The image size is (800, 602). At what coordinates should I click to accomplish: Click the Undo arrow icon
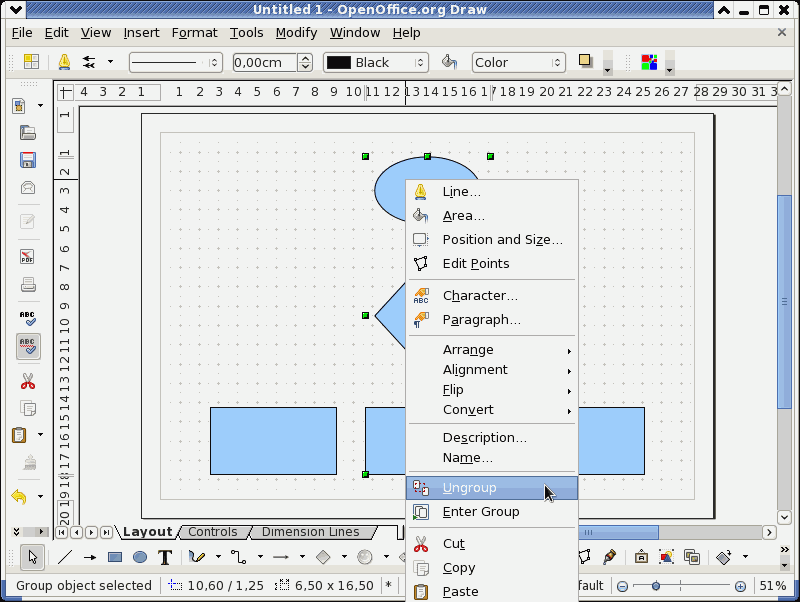pos(19,496)
